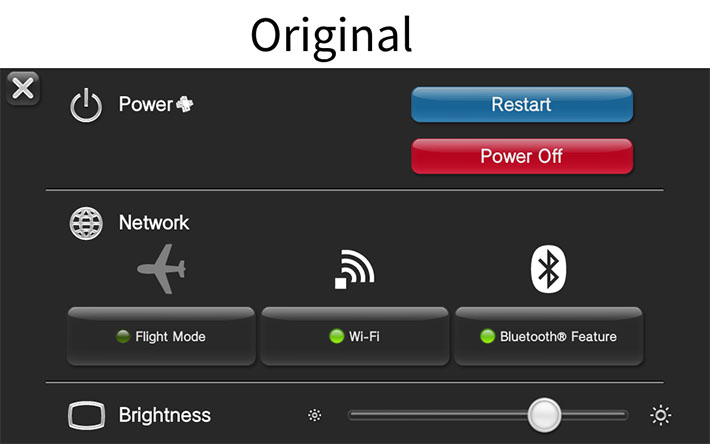Click the red Power Off button
This screenshot has width=710, height=444.
point(522,156)
